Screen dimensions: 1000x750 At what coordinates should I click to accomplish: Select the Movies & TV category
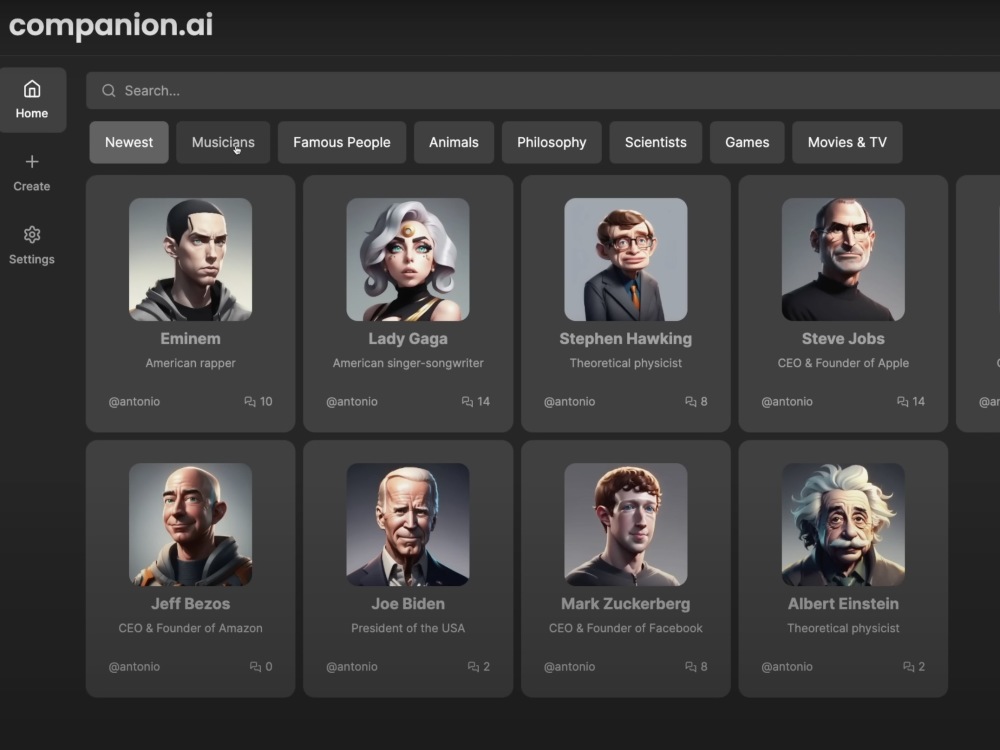click(847, 142)
